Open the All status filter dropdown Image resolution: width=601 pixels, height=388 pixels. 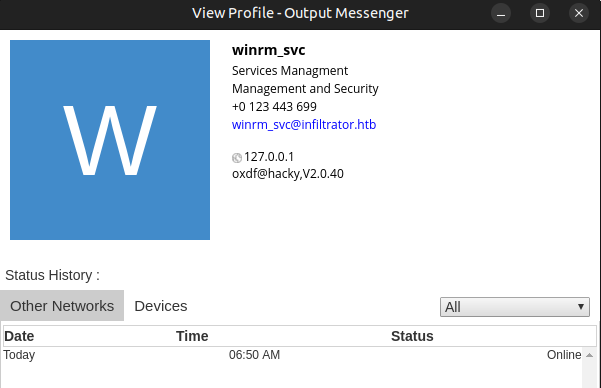515,307
